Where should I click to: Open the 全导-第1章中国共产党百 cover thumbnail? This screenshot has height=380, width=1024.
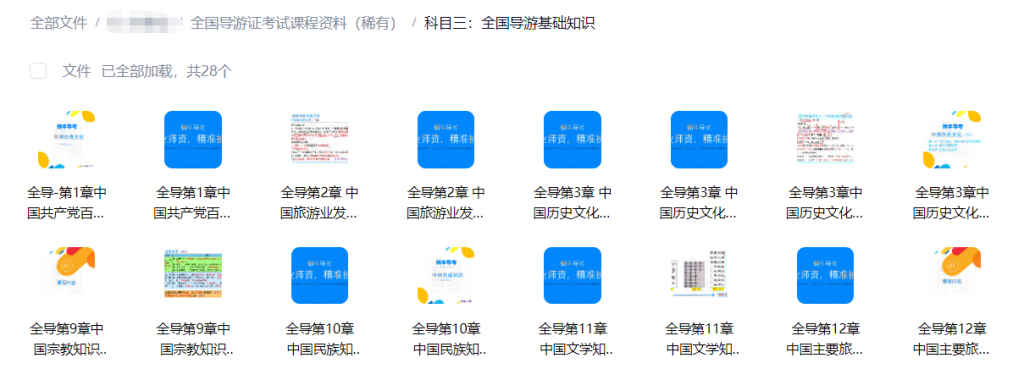click(66, 140)
